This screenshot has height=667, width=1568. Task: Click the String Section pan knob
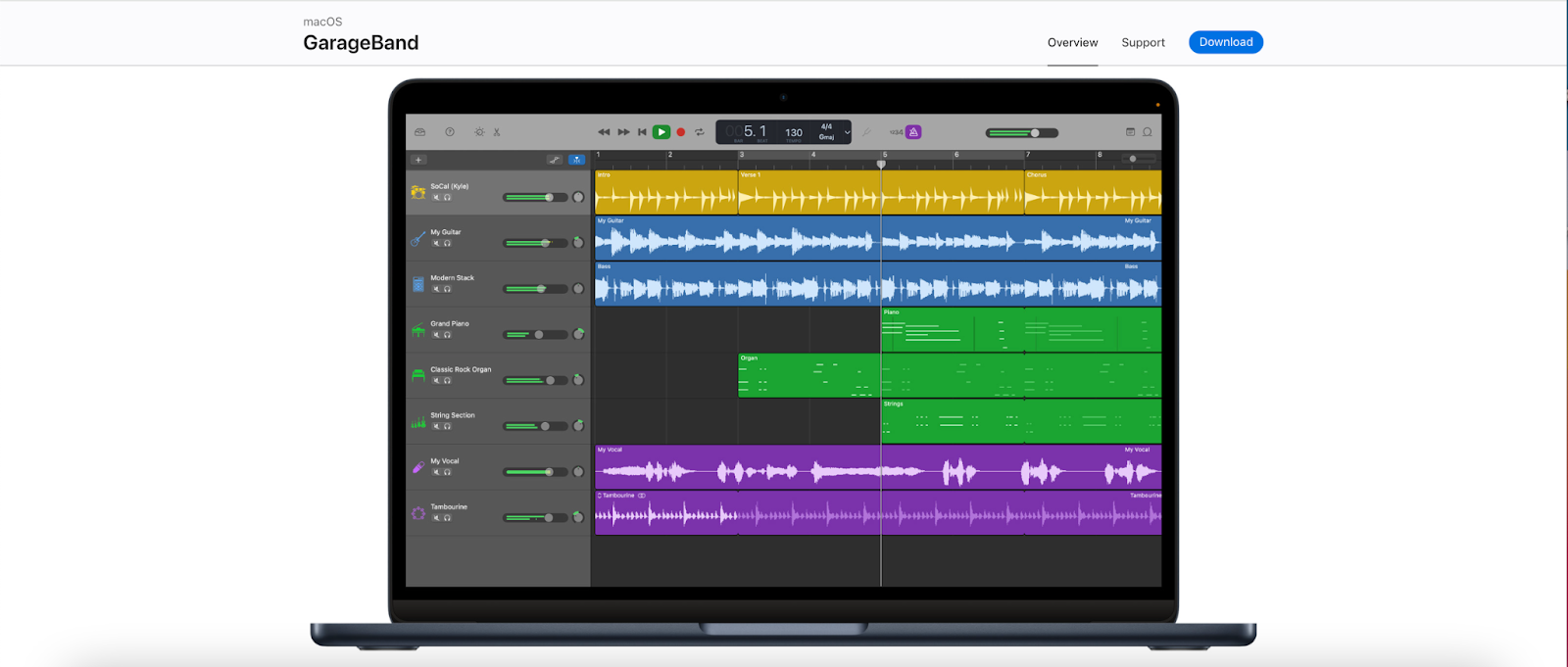point(578,426)
